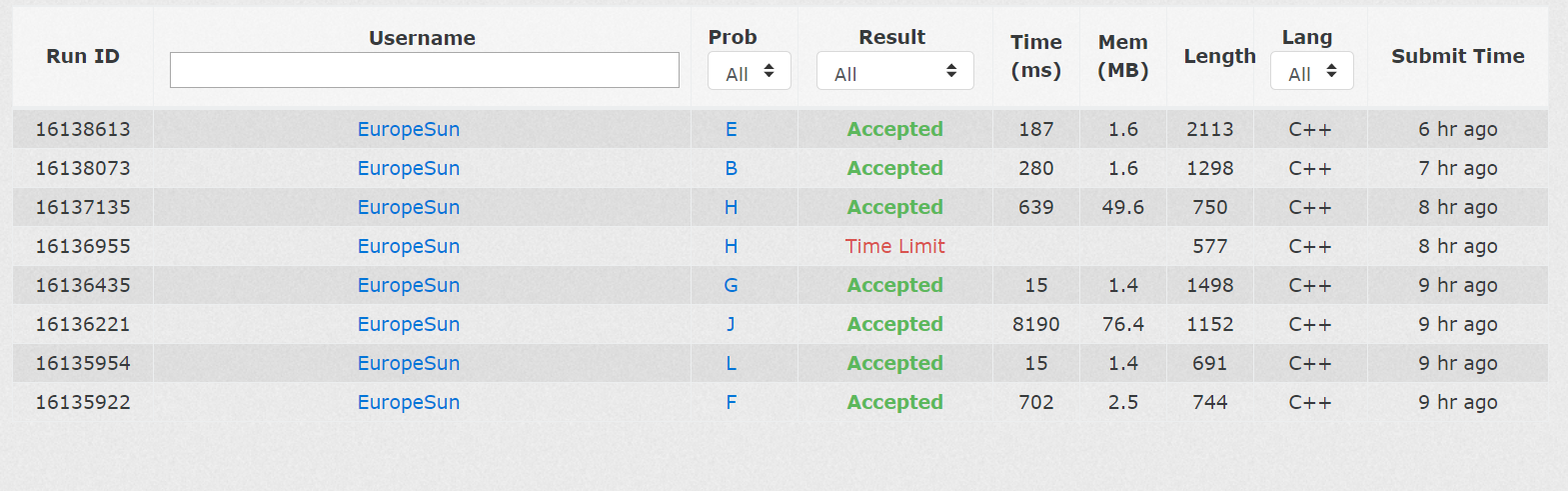Open problem B link
Viewport: 1568px width, 491px height.
[732, 168]
